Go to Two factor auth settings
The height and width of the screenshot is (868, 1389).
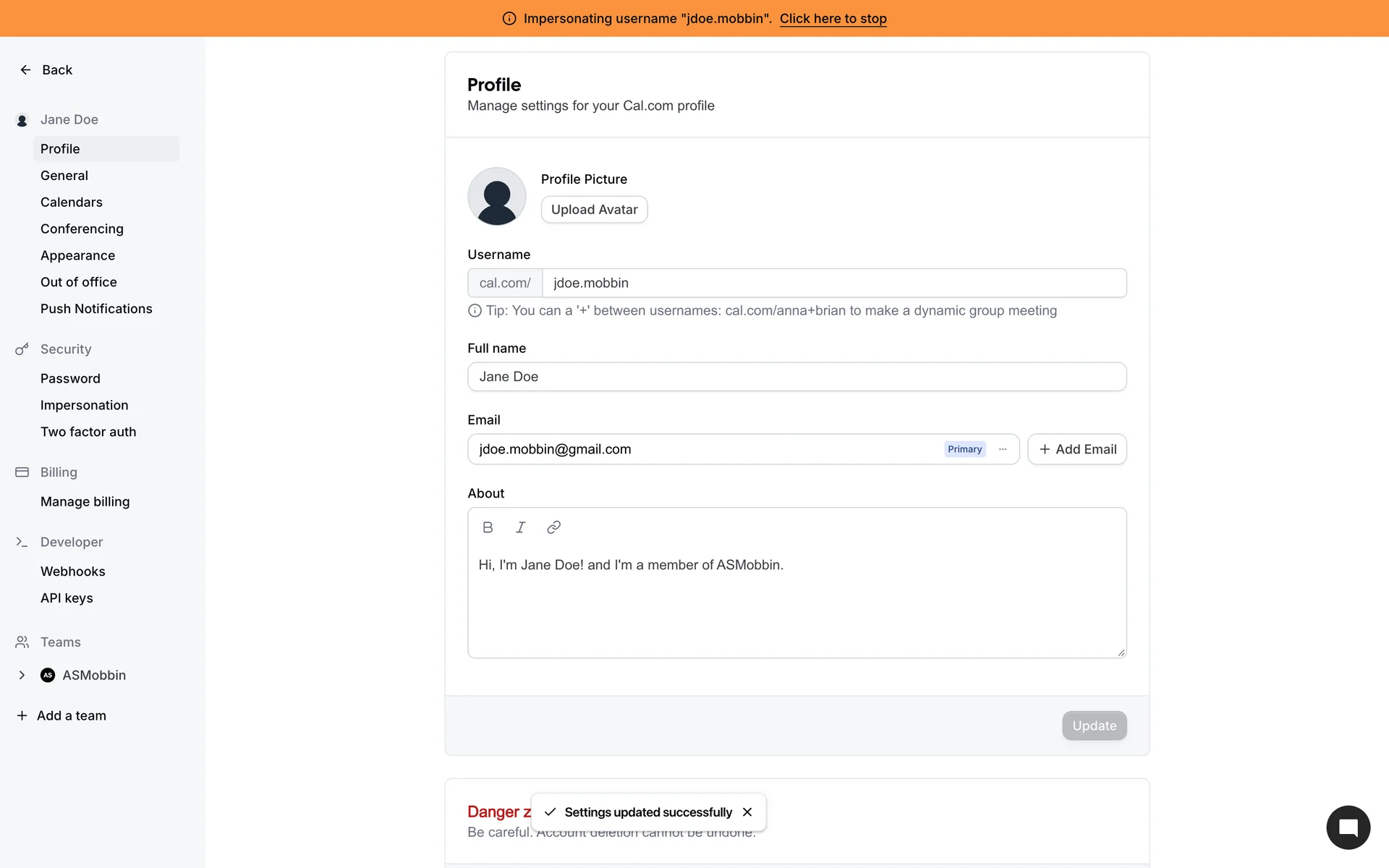[88, 432]
